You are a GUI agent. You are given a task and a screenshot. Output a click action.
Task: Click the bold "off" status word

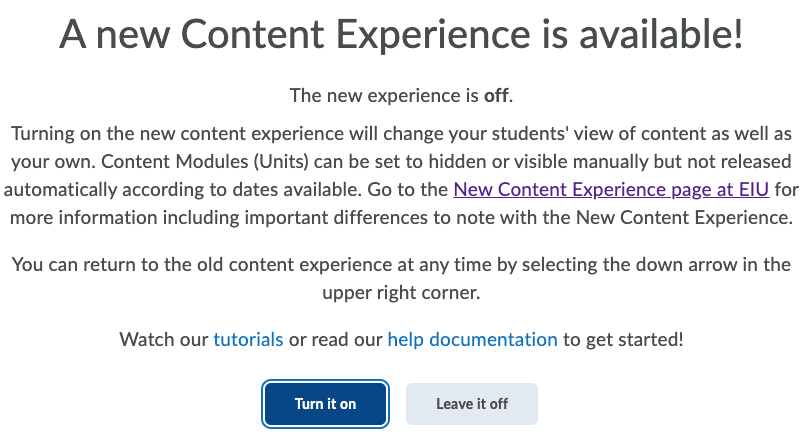click(496, 96)
